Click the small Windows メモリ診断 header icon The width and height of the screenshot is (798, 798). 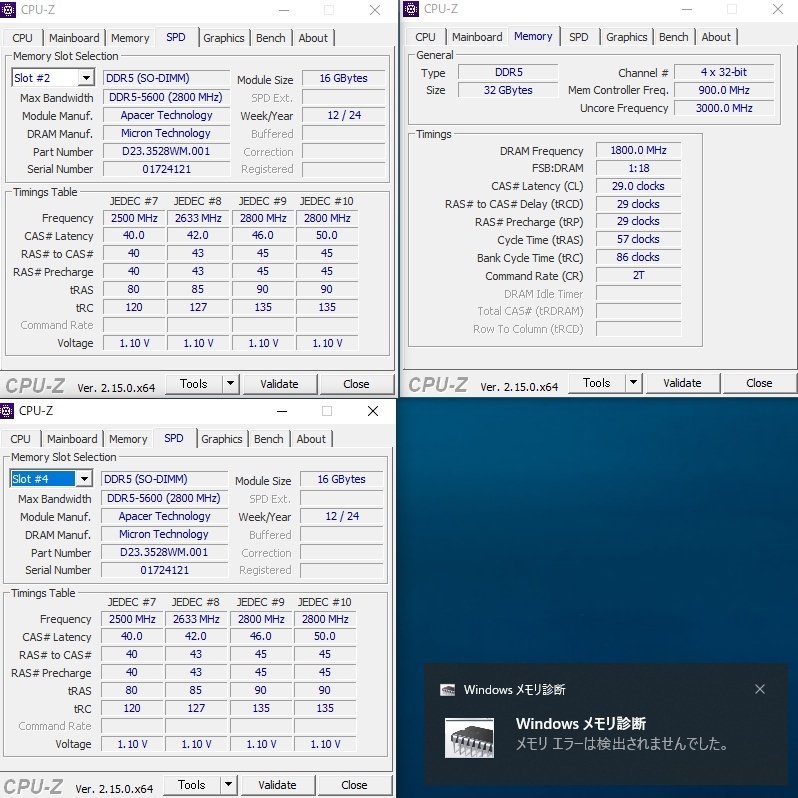tap(447, 690)
